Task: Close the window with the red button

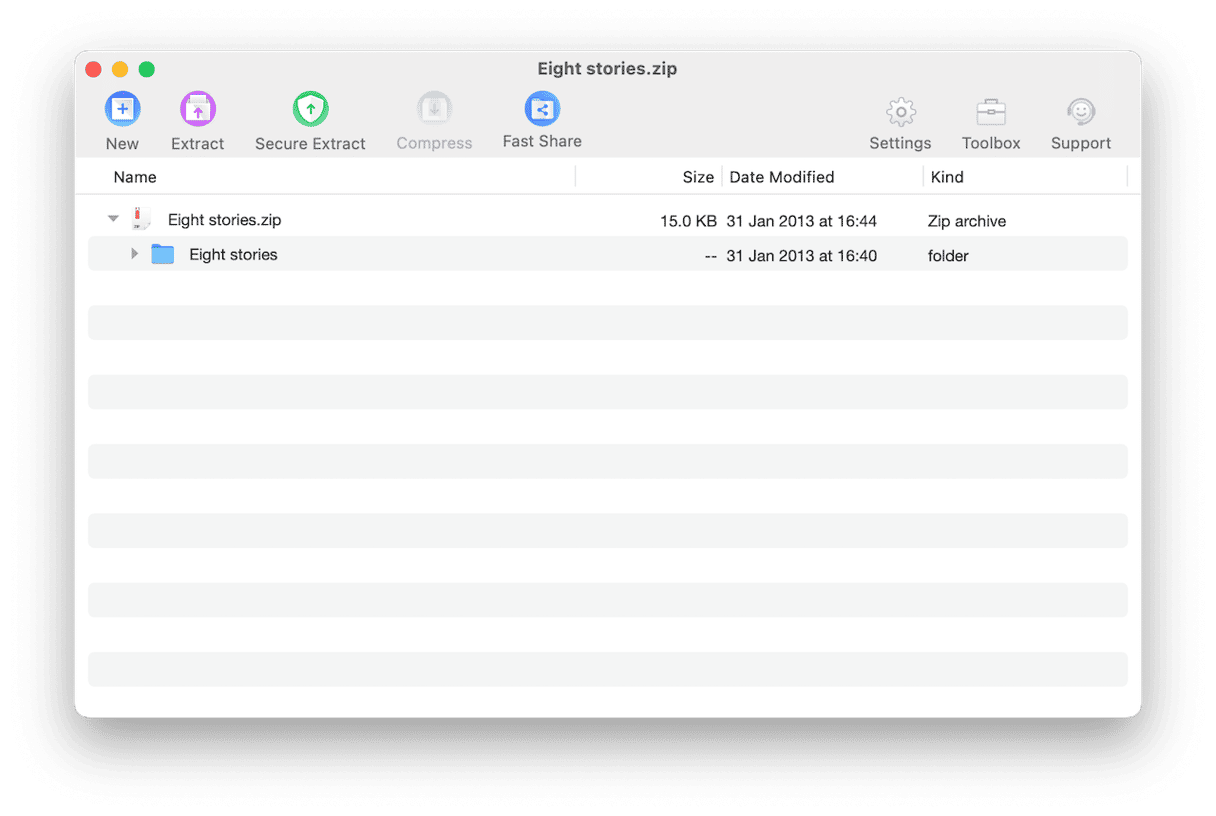Action: [93, 69]
